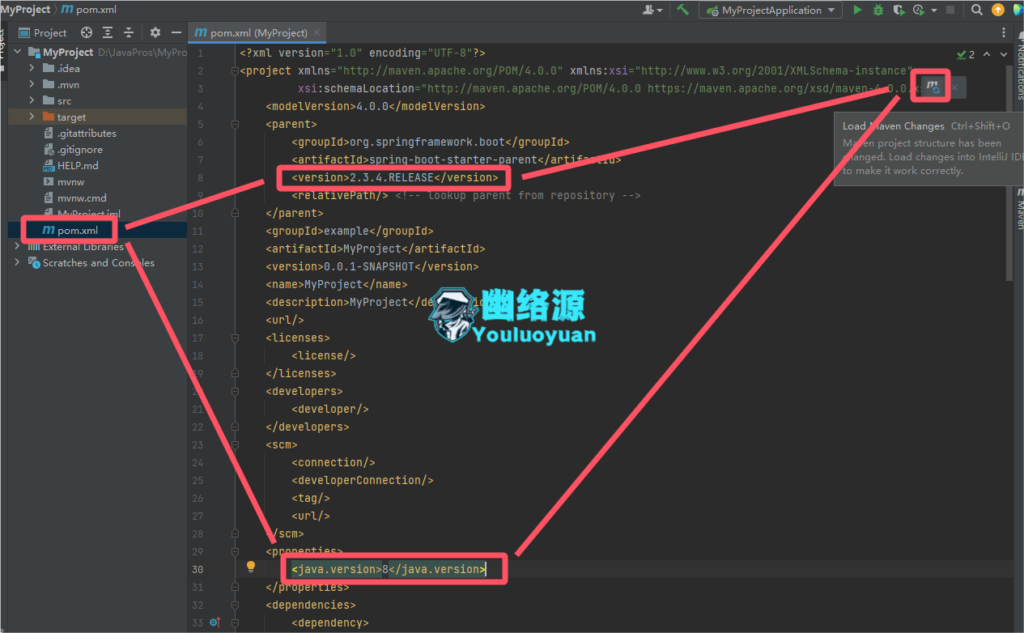The image size is (1024, 633).
Task: Open MyProjectApplication run configuration dropdown
Action: [x=770, y=10]
